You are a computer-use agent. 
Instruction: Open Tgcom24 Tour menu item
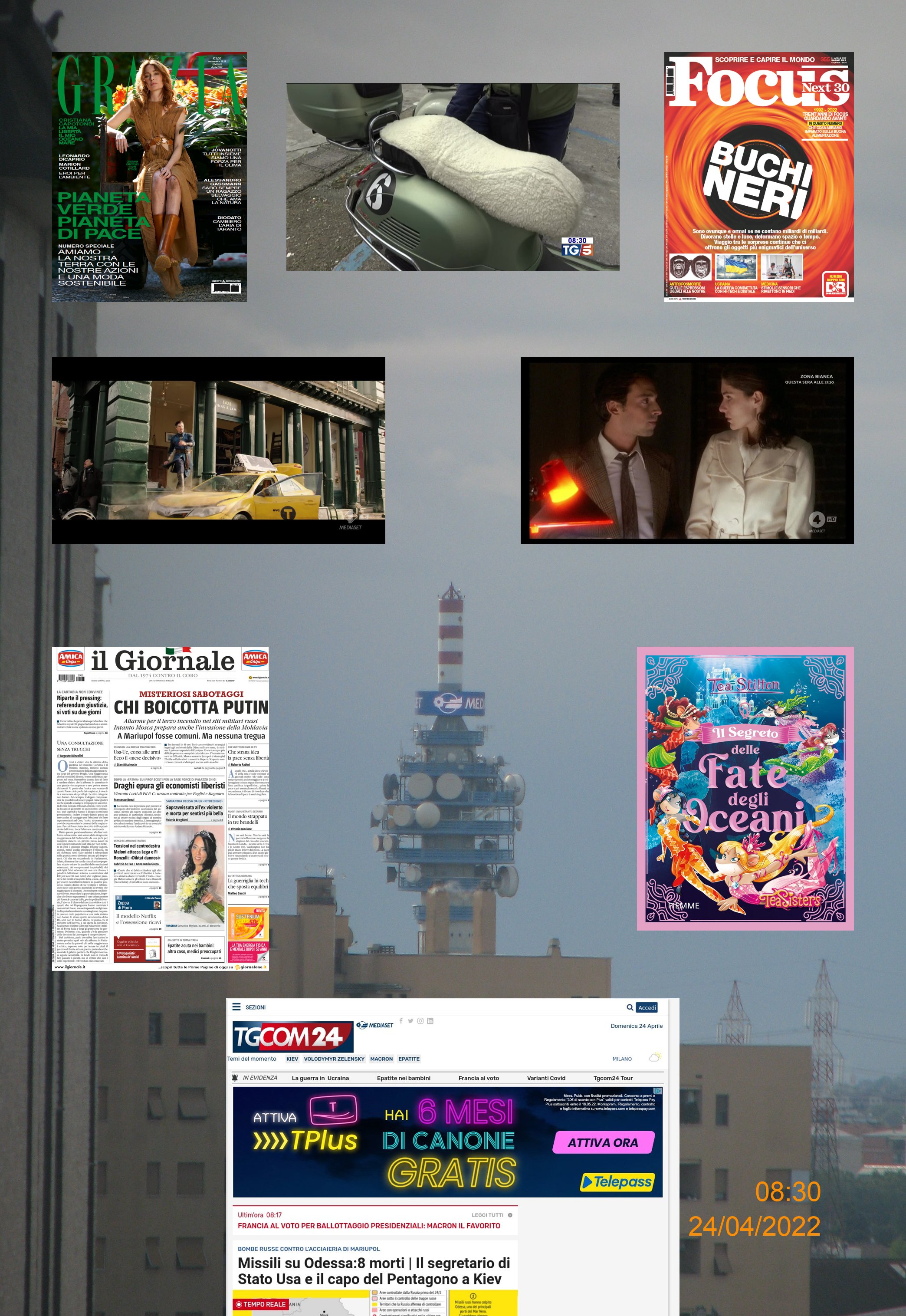coord(613,1078)
